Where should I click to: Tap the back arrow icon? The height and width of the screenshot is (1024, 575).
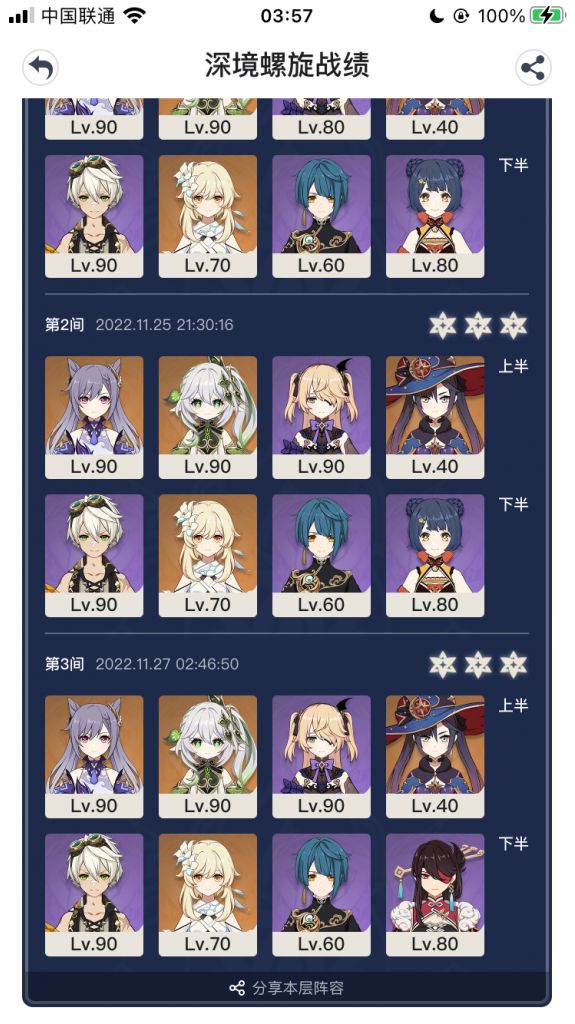41,67
